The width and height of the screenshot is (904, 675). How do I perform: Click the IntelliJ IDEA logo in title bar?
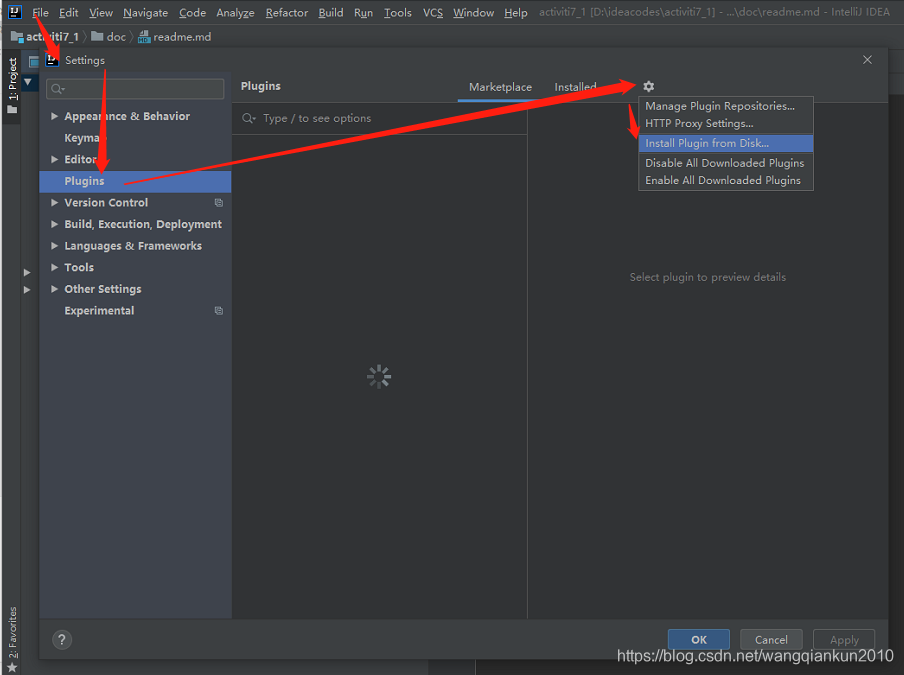pos(14,12)
